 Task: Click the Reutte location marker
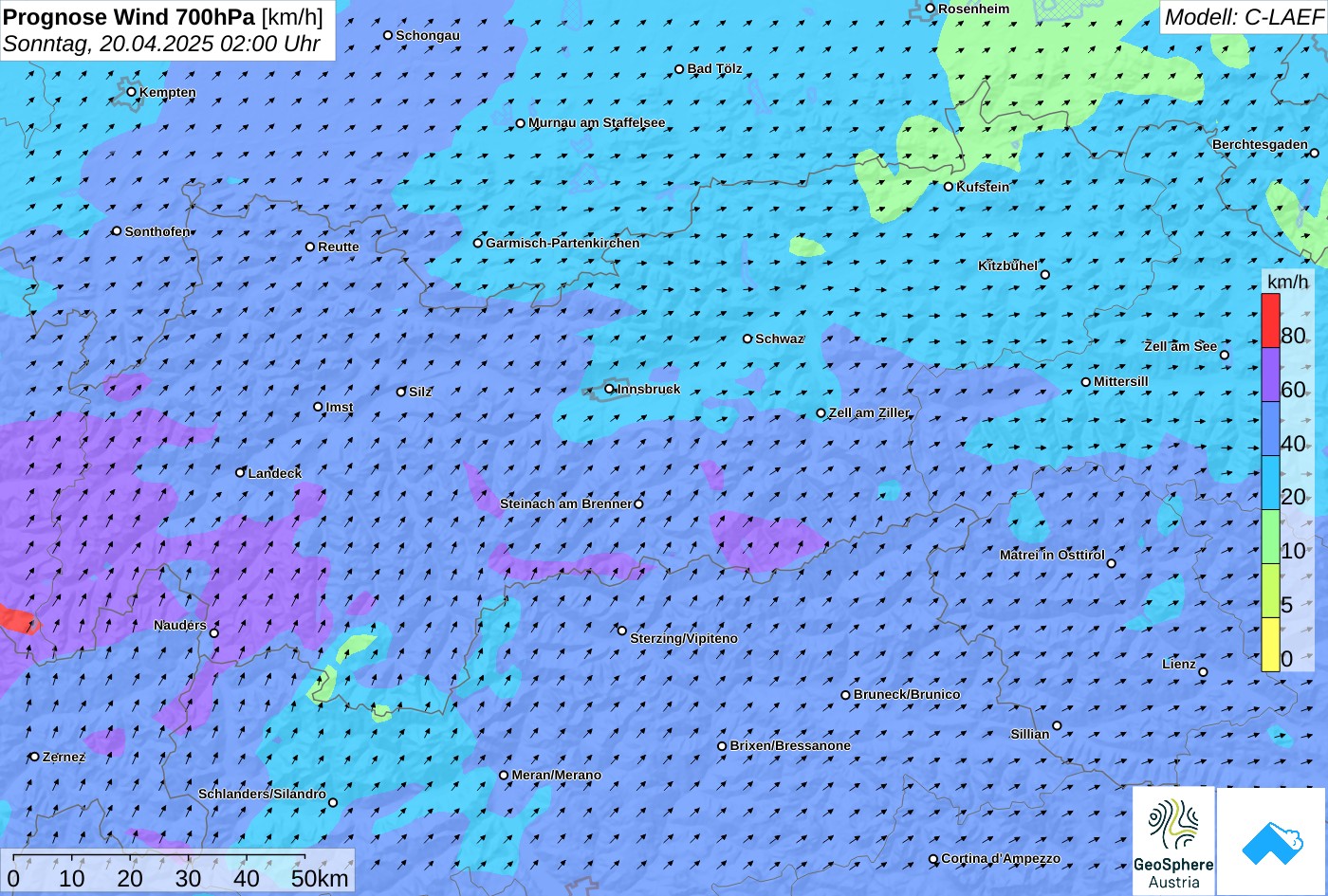[x=310, y=247]
